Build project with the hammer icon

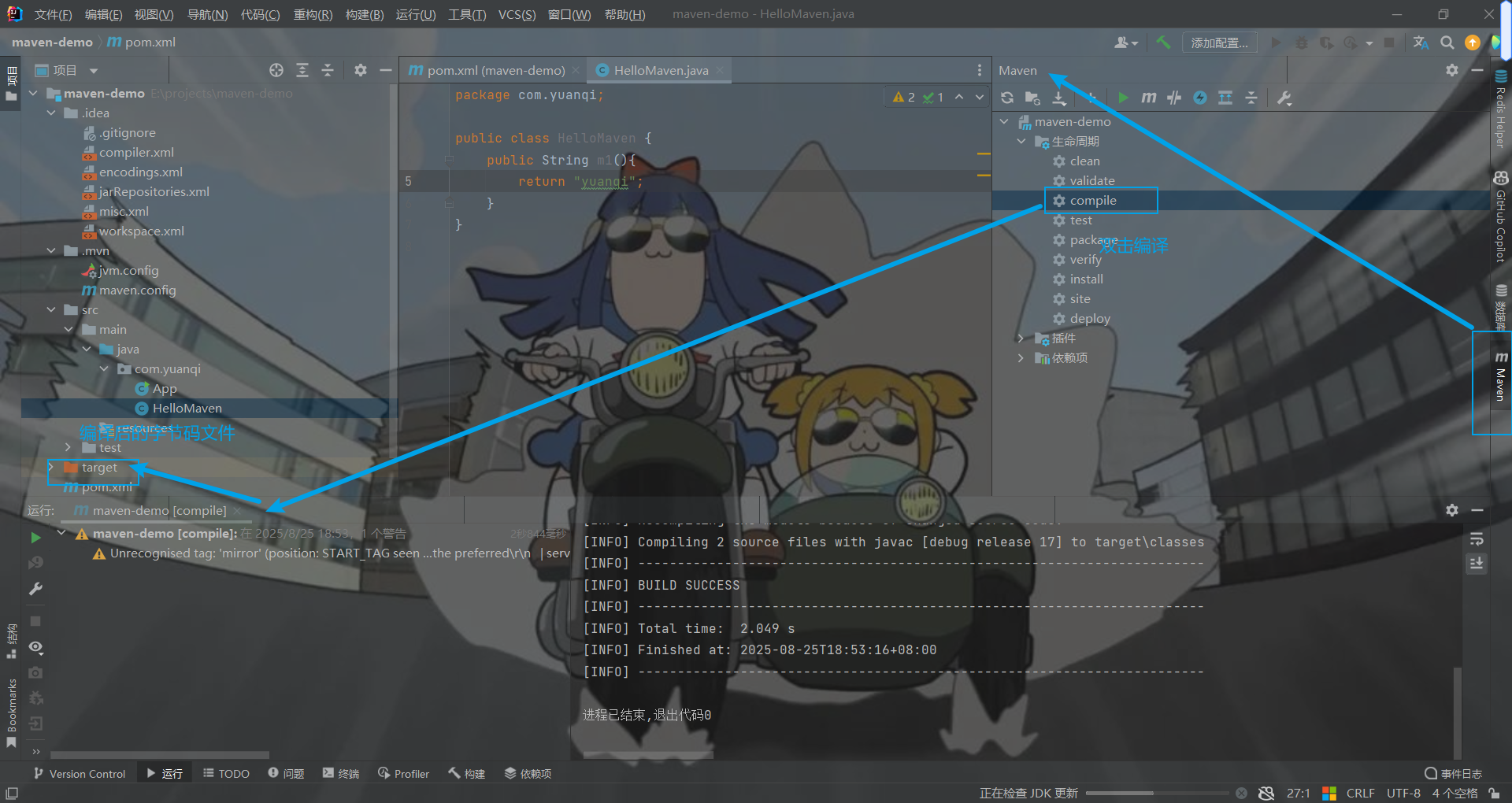1163,43
